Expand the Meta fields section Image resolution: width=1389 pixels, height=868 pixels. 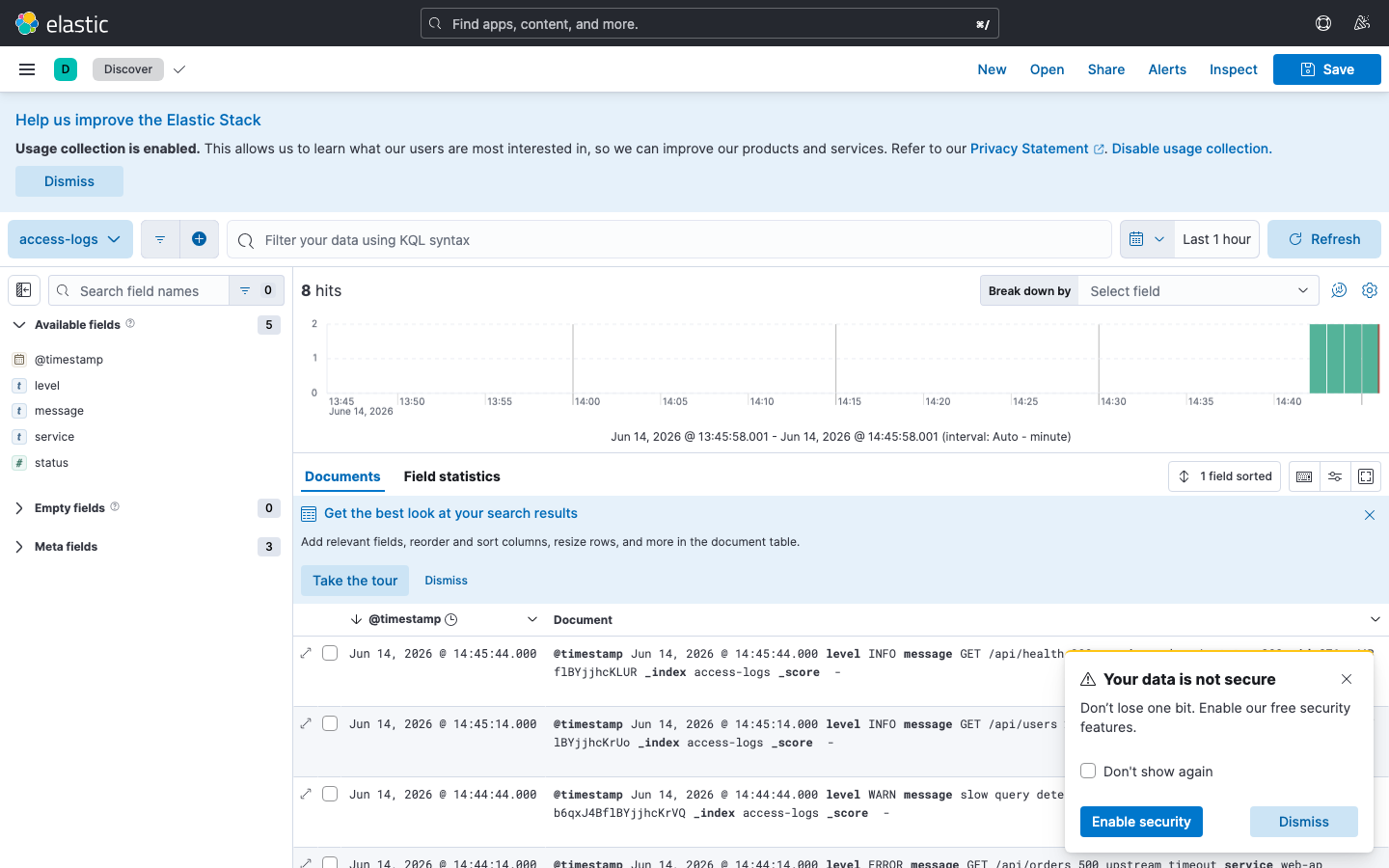19,546
